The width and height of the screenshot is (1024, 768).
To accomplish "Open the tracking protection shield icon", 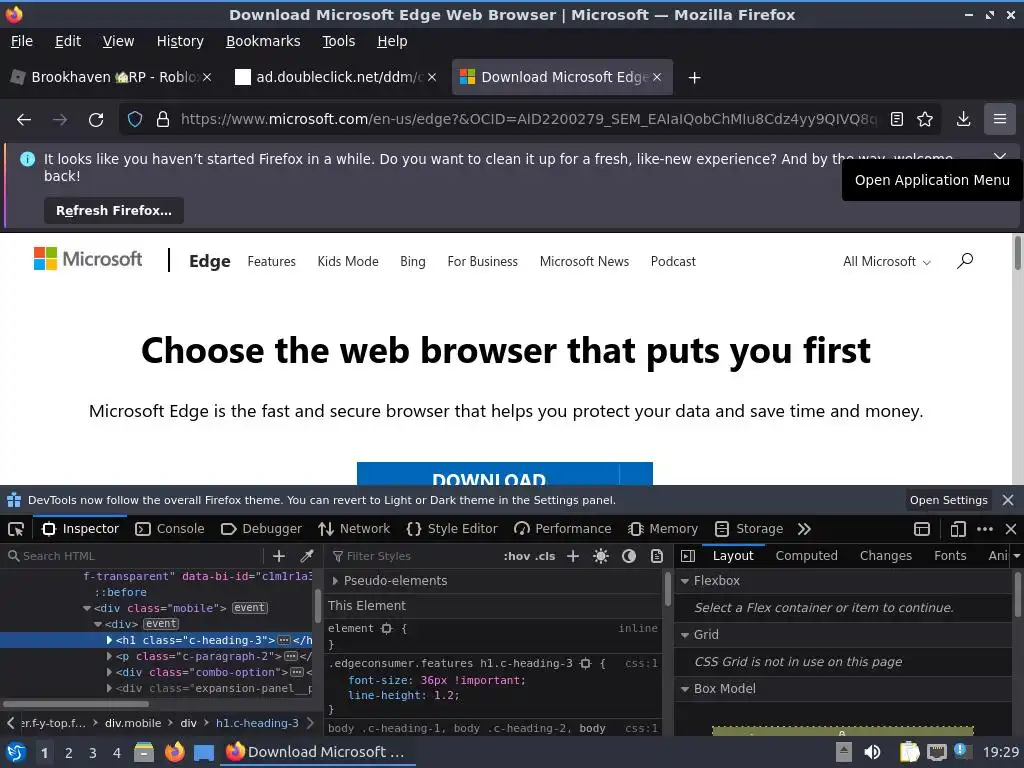I will click(135, 120).
